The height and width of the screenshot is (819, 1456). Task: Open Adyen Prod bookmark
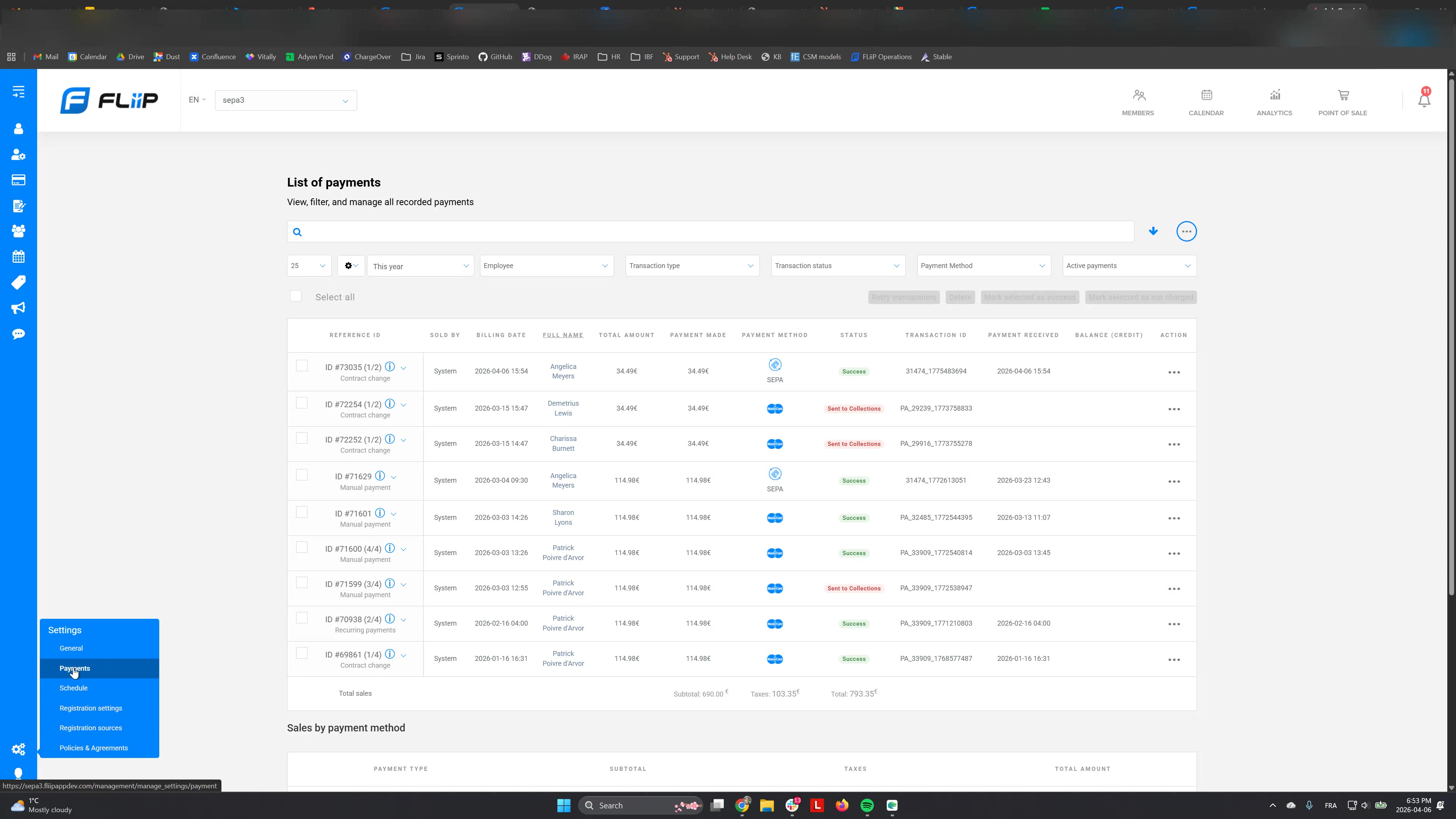(309, 56)
